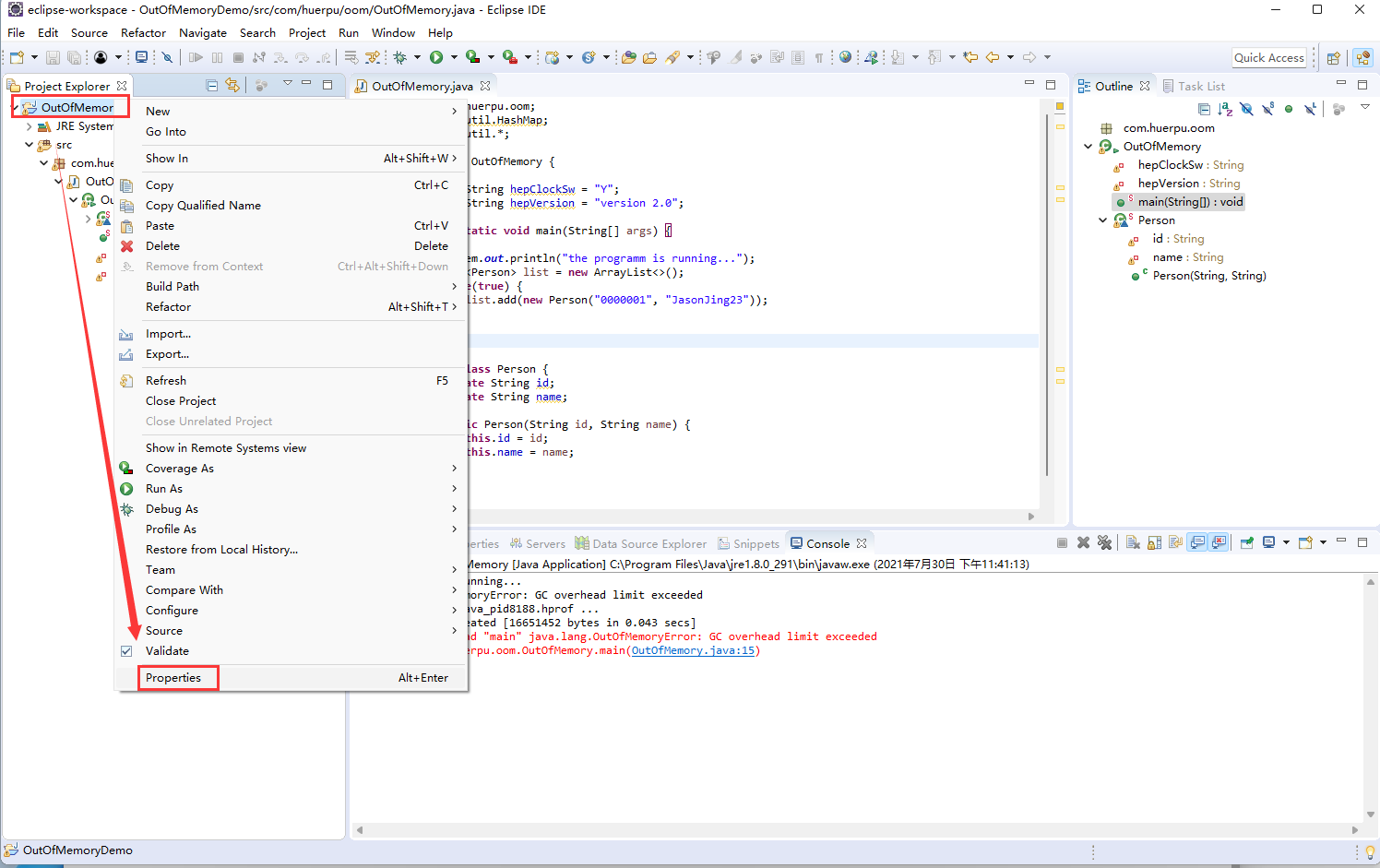Toggle Scroll Lock in Console toolbar
Viewport: 1380px width, 868px height.
coord(1154,543)
